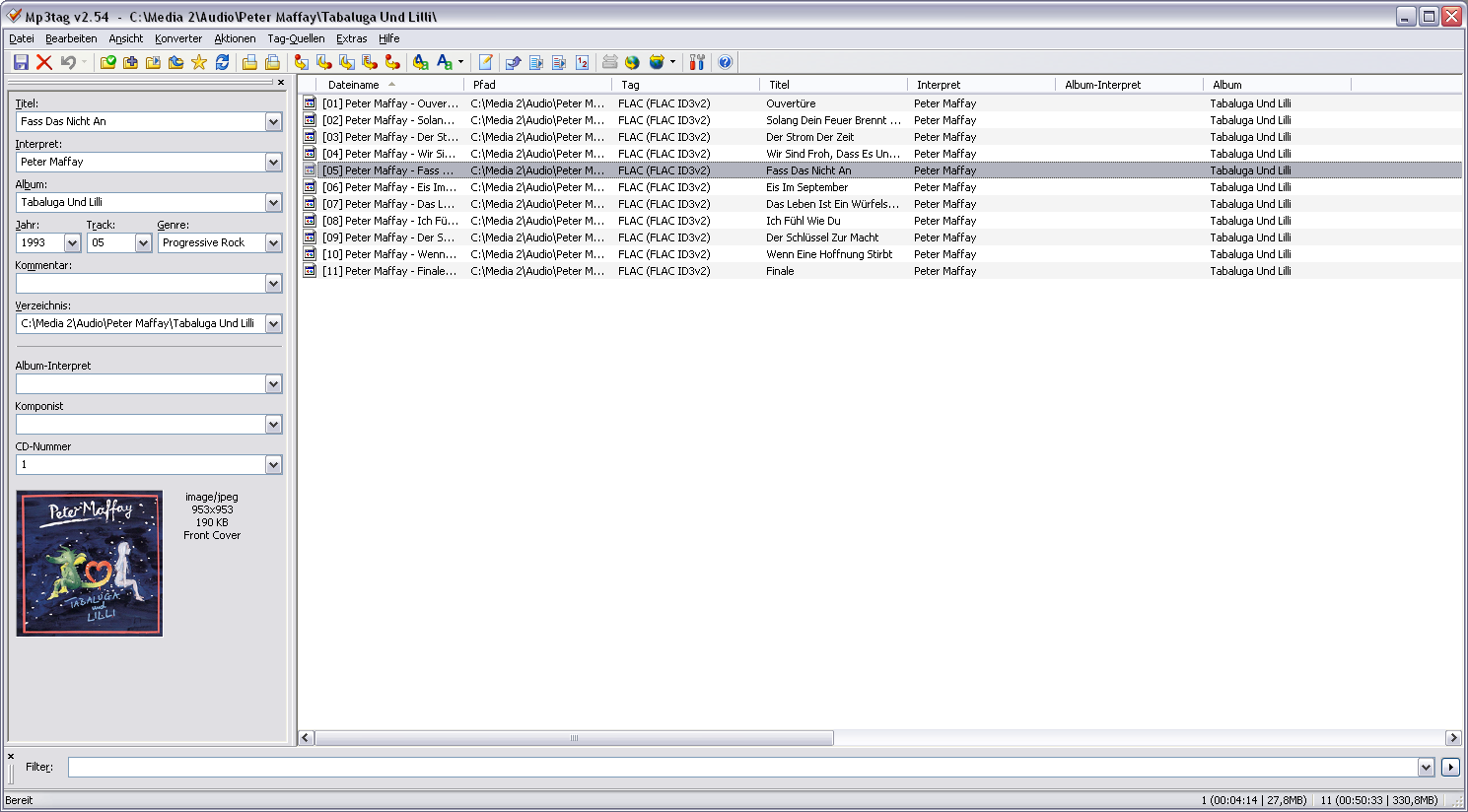1468x812 pixels.
Task: Open the Track number dropdown
Action: tap(143, 242)
